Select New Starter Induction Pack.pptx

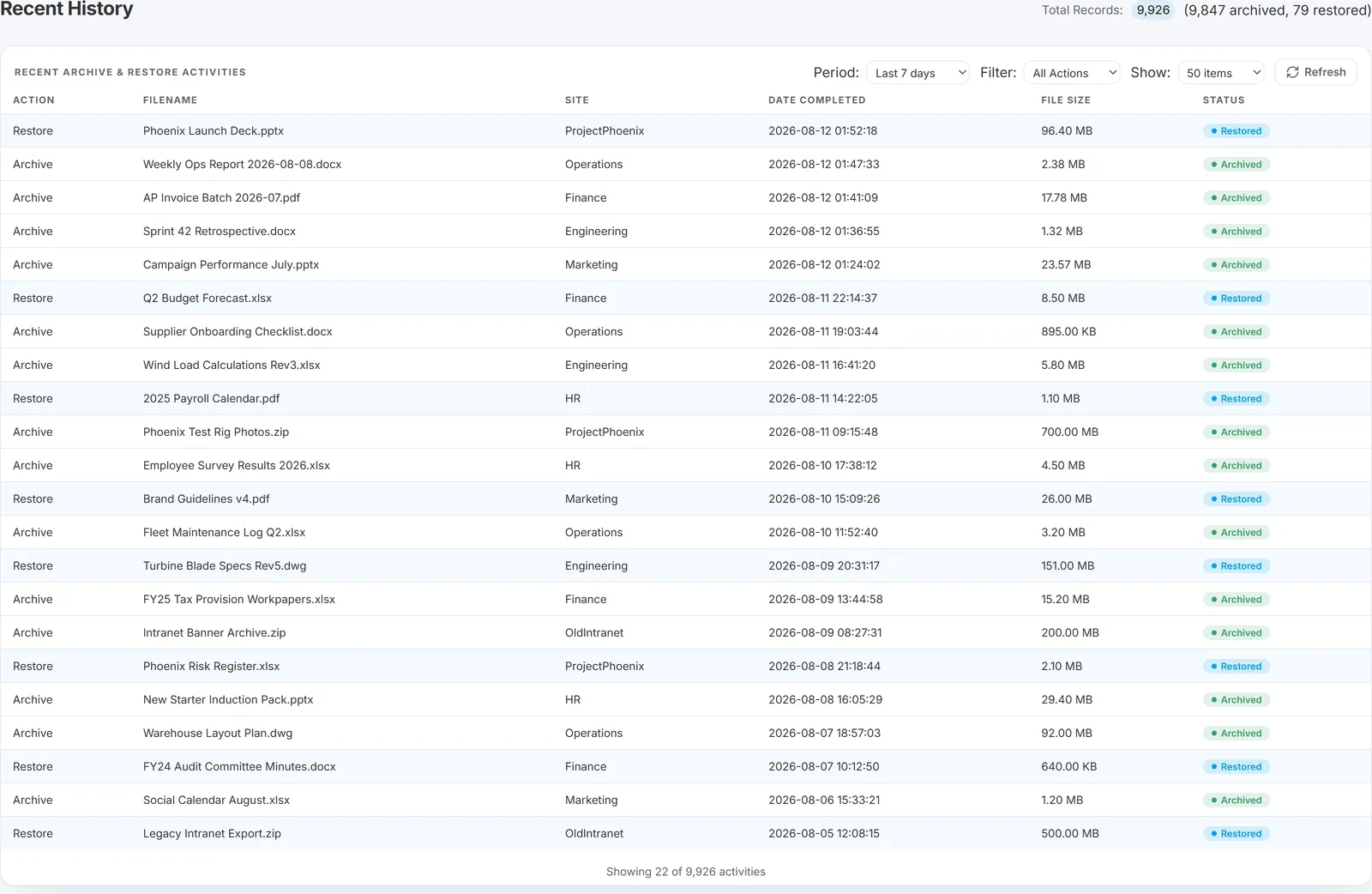click(228, 700)
